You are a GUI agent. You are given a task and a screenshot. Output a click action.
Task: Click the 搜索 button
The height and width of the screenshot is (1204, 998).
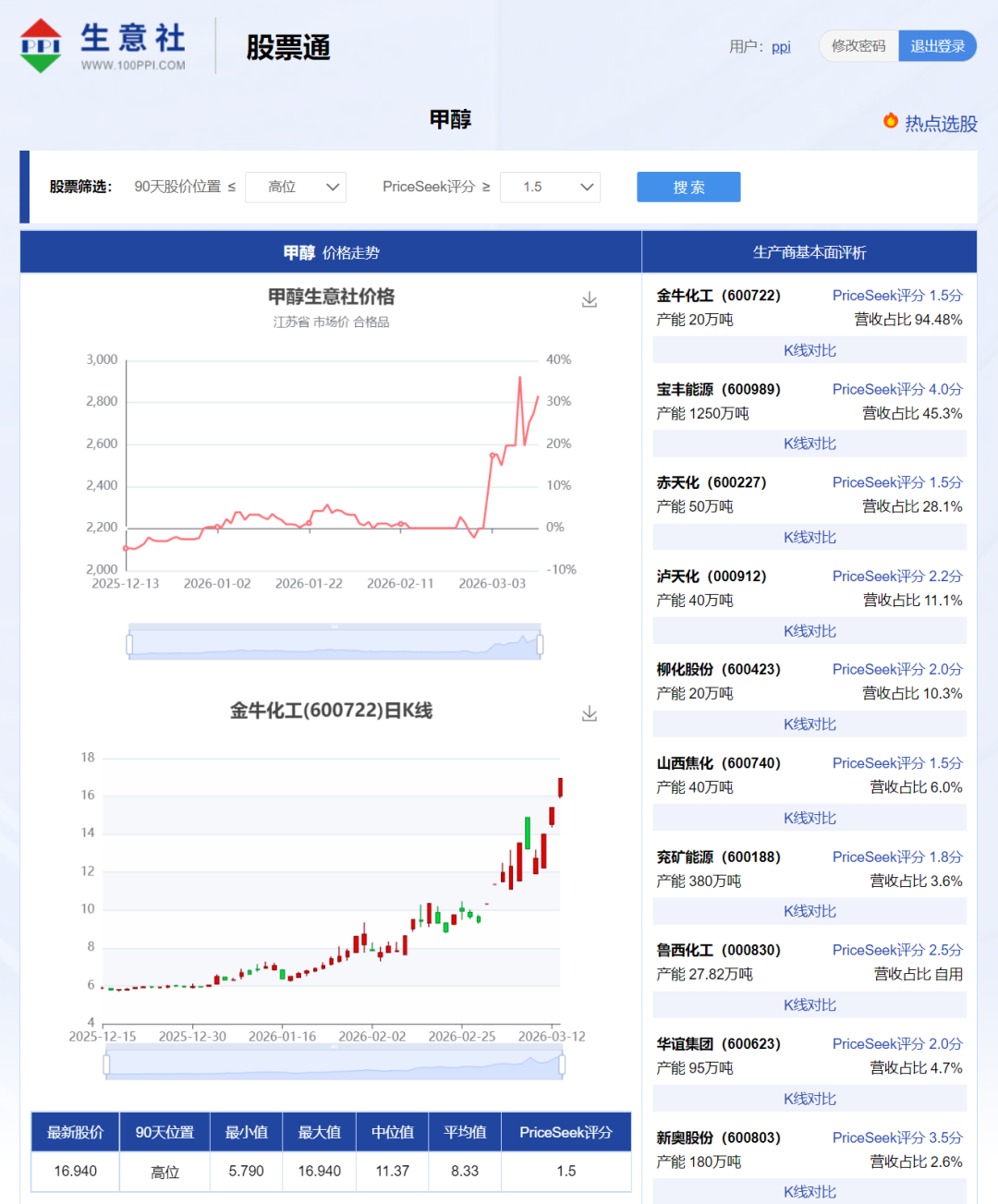(x=688, y=187)
